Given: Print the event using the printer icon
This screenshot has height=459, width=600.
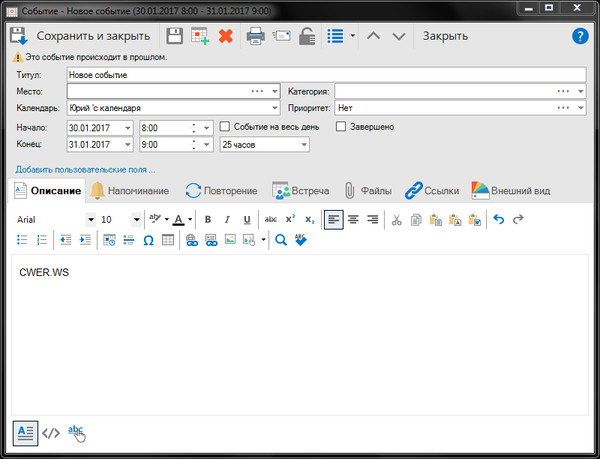Looking at the screenshot, I should click(255, 37).
